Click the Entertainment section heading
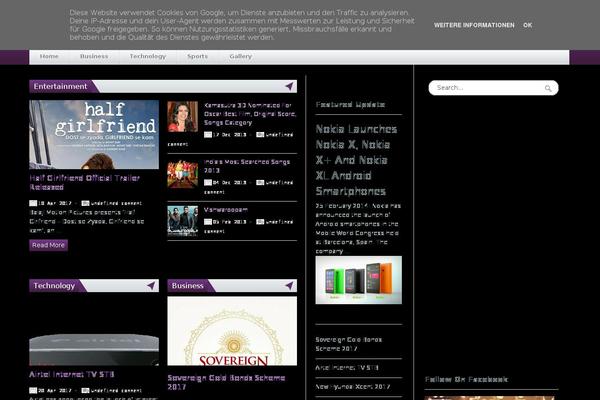The height and width of the screenshot is (400, 600). pyautogui.click(x=60, y=86)
